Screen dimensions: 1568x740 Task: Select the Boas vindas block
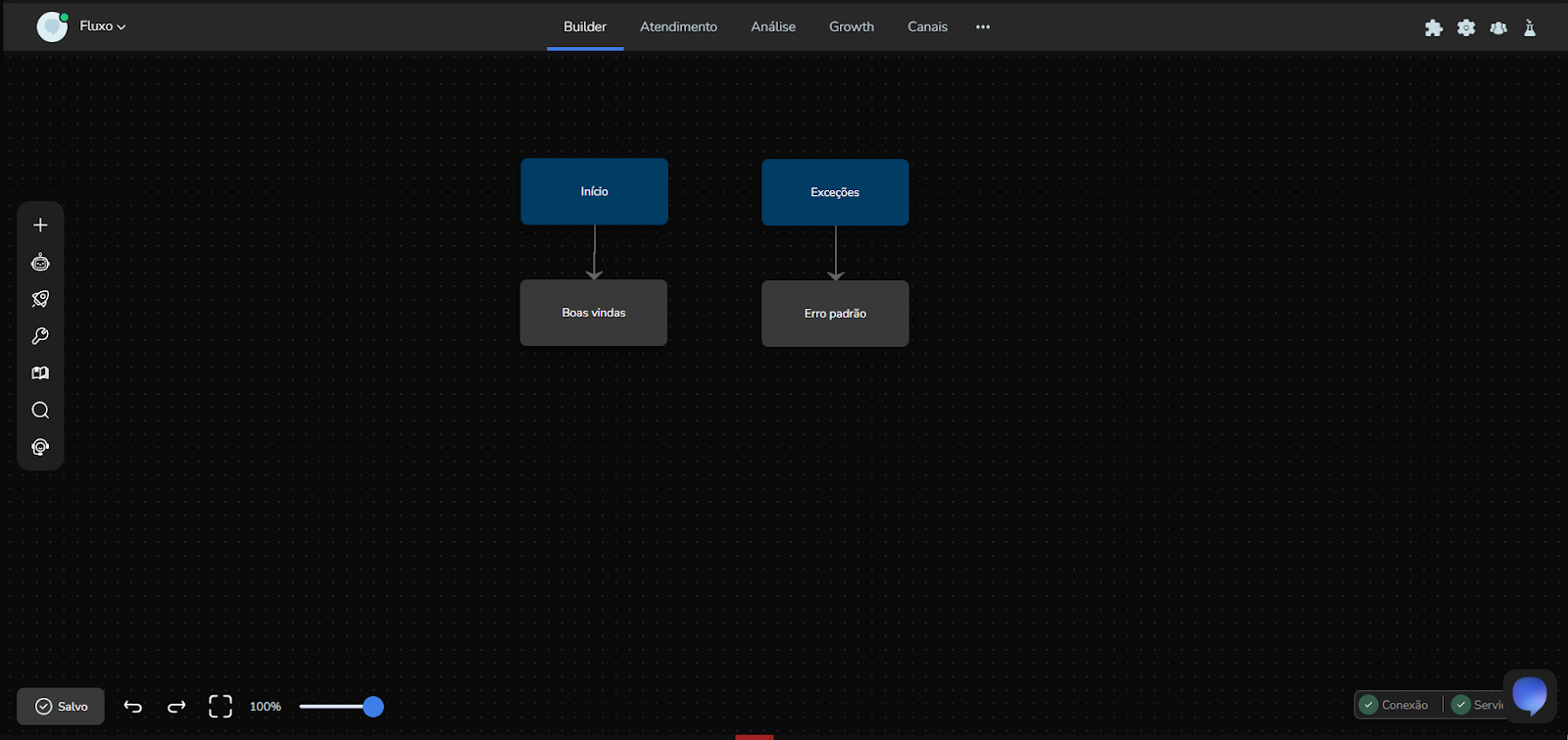point(594,313)
